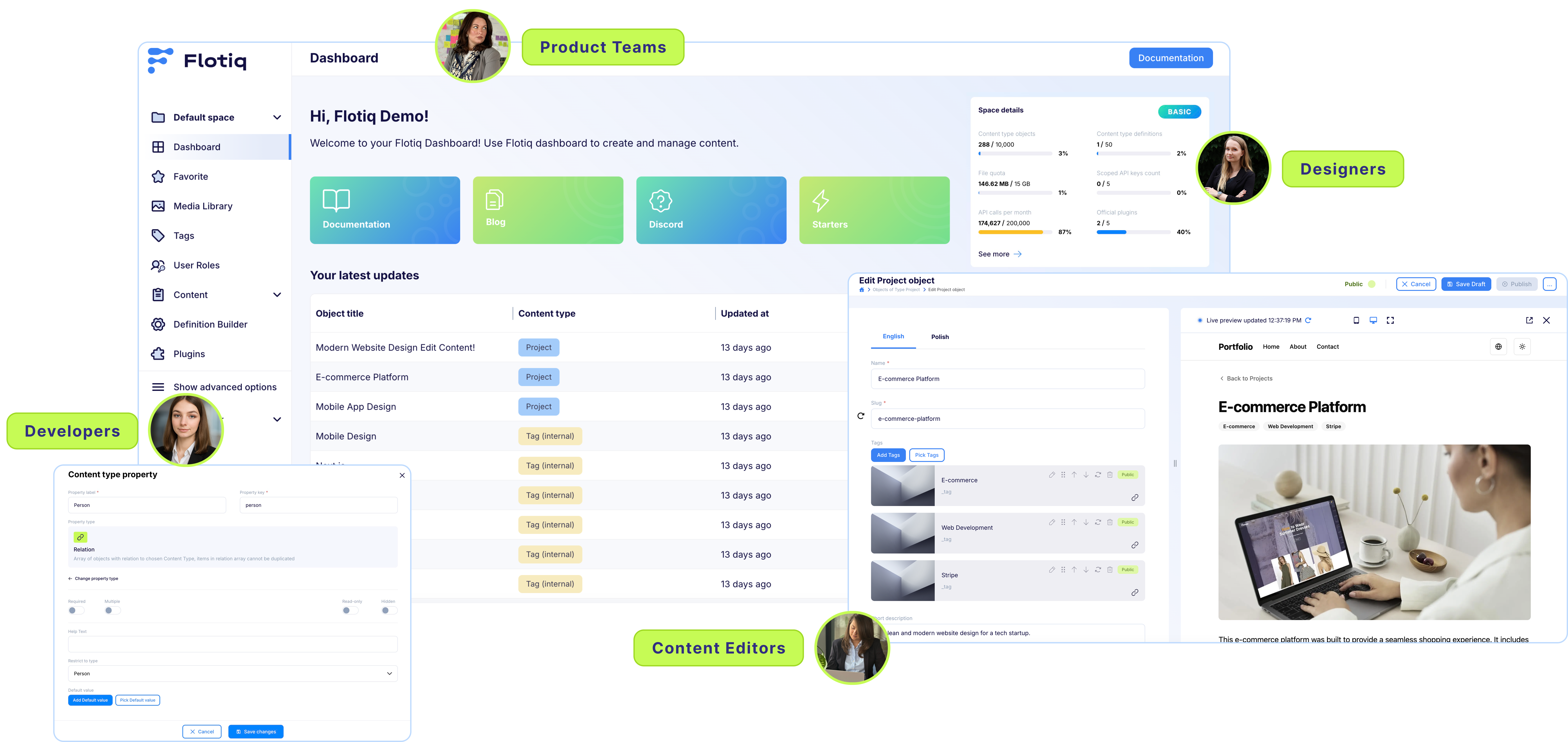Open live preview in new window

pyautogui.click(x=1529, y=321)
